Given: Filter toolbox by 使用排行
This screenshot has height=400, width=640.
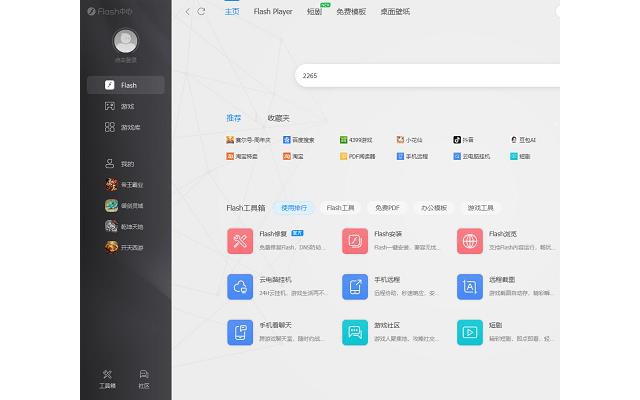Looking at the screenshot, I should [294, 208].
